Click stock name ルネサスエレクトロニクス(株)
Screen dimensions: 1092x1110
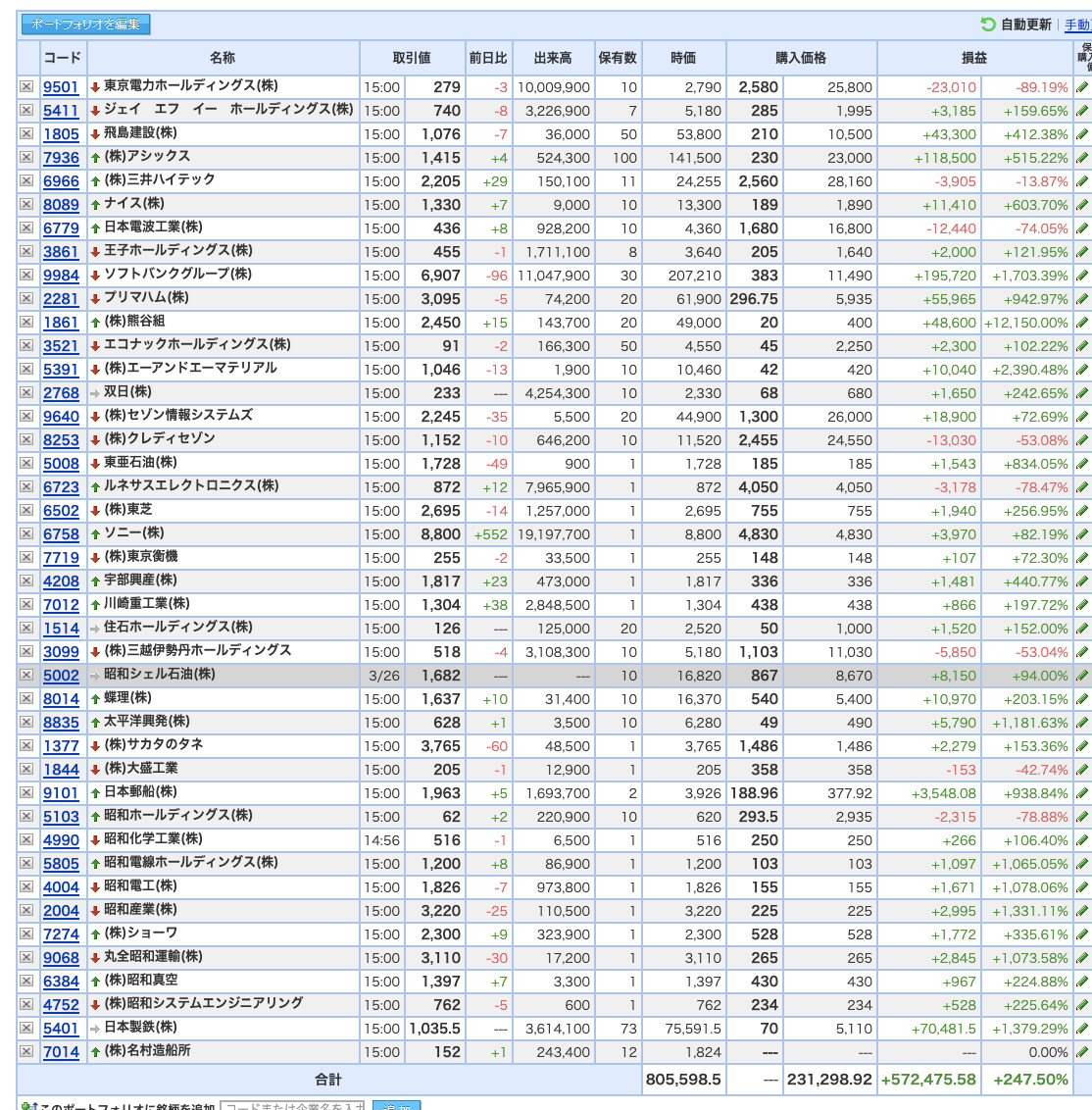pos(191,485)
